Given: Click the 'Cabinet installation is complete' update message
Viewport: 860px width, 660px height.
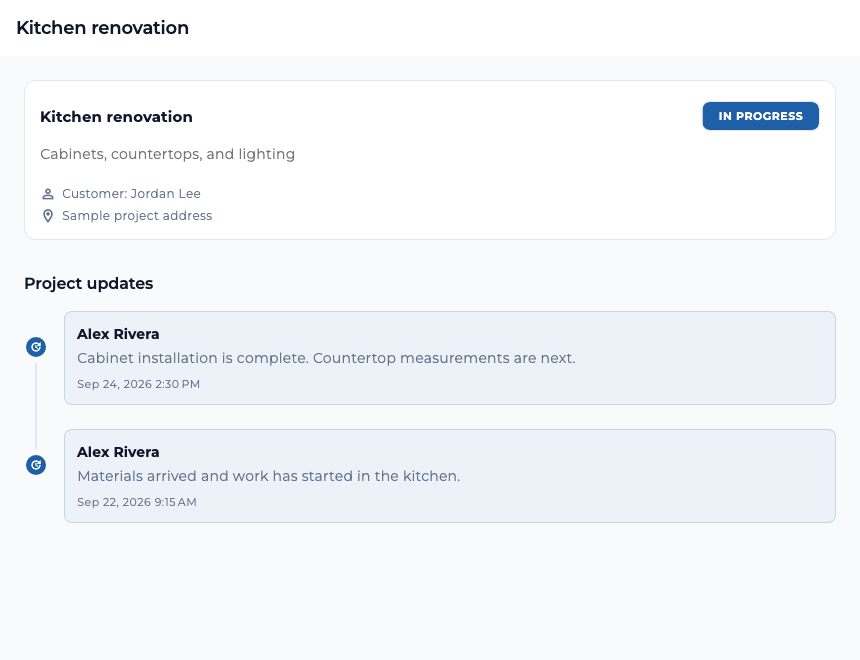Looking at the screenshot, I should coord(326,358).
